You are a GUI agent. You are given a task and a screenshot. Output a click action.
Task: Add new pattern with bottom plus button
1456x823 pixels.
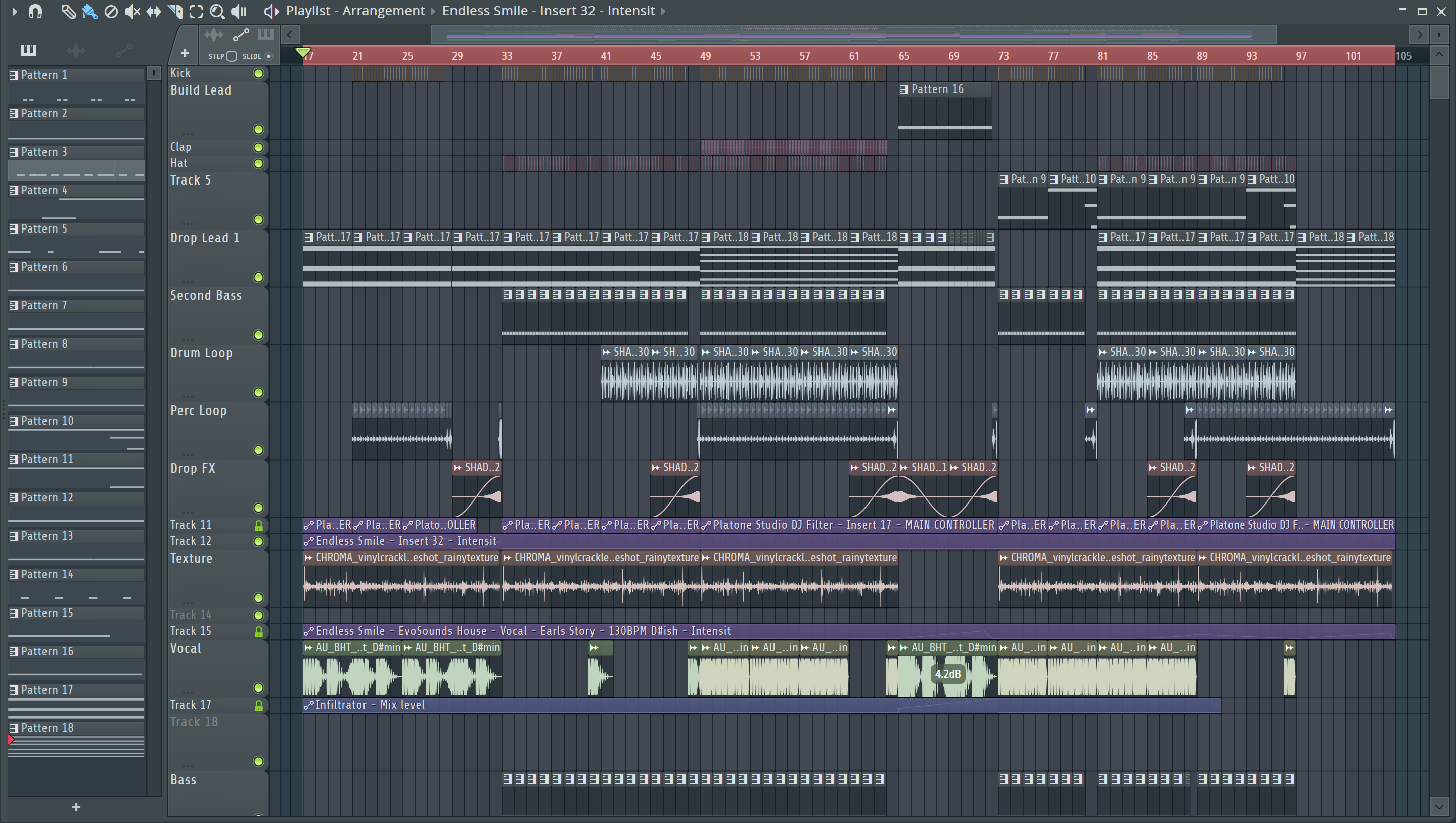(x=76, y=808)
